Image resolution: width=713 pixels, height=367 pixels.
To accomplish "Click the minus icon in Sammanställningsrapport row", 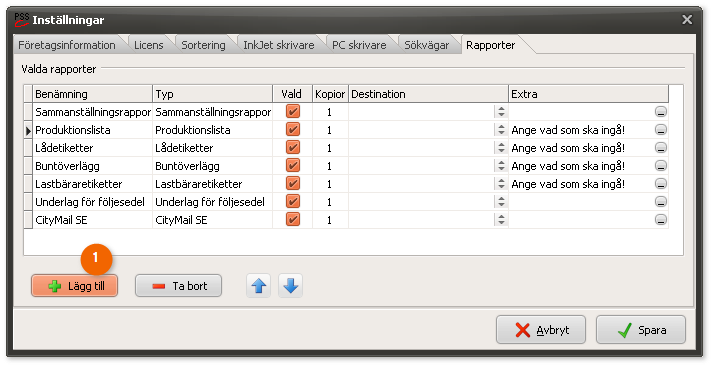I will click(661, 112).
